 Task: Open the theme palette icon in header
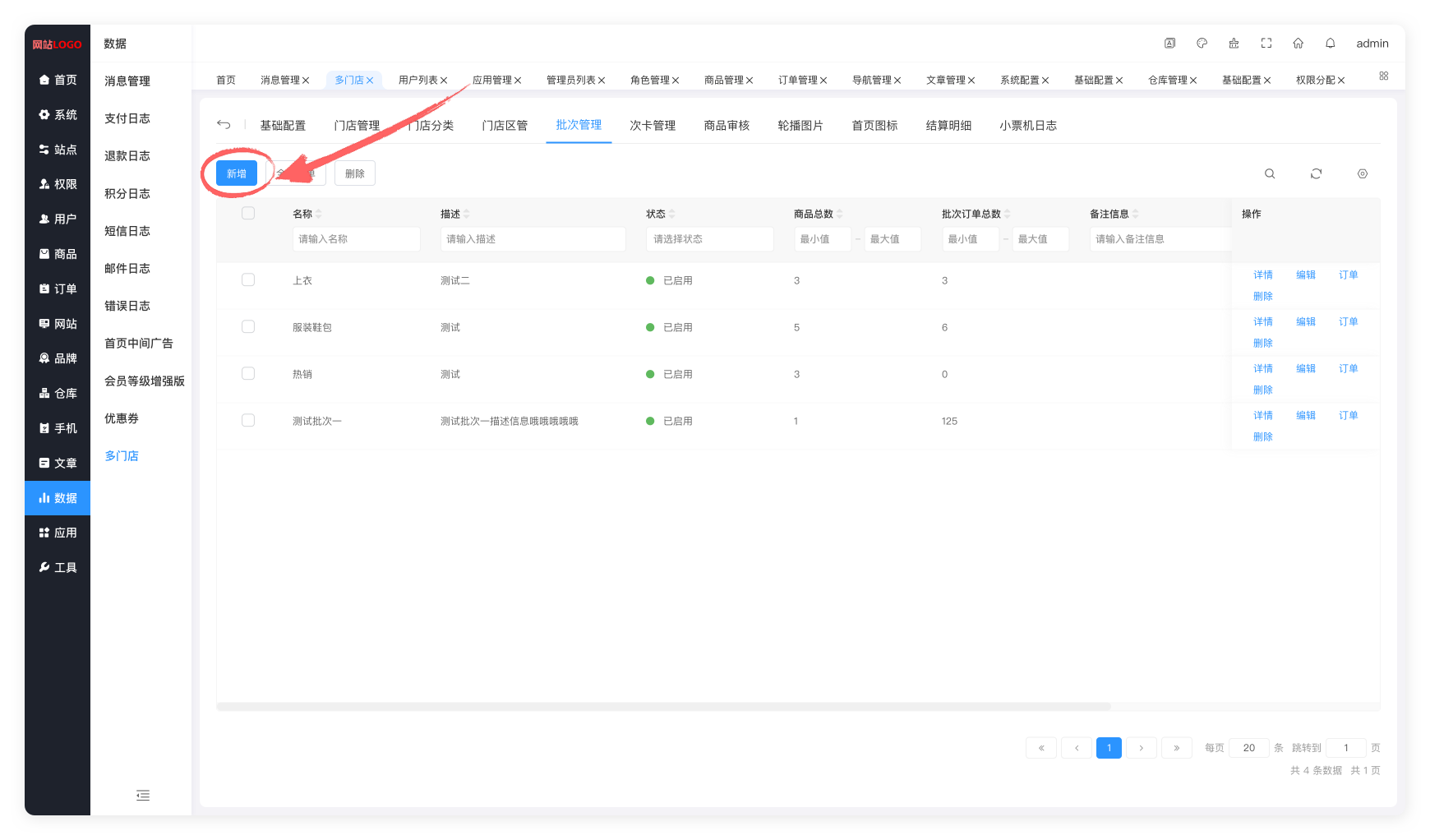(x=1202, y=44)
